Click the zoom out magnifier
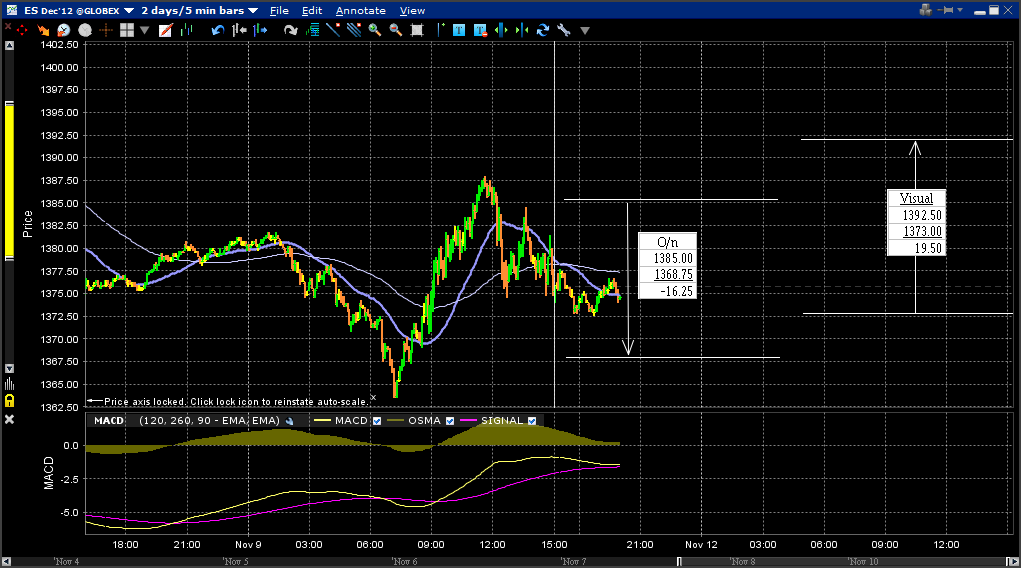This screenshot has height=568, width=1021. (x=396, y=30)
